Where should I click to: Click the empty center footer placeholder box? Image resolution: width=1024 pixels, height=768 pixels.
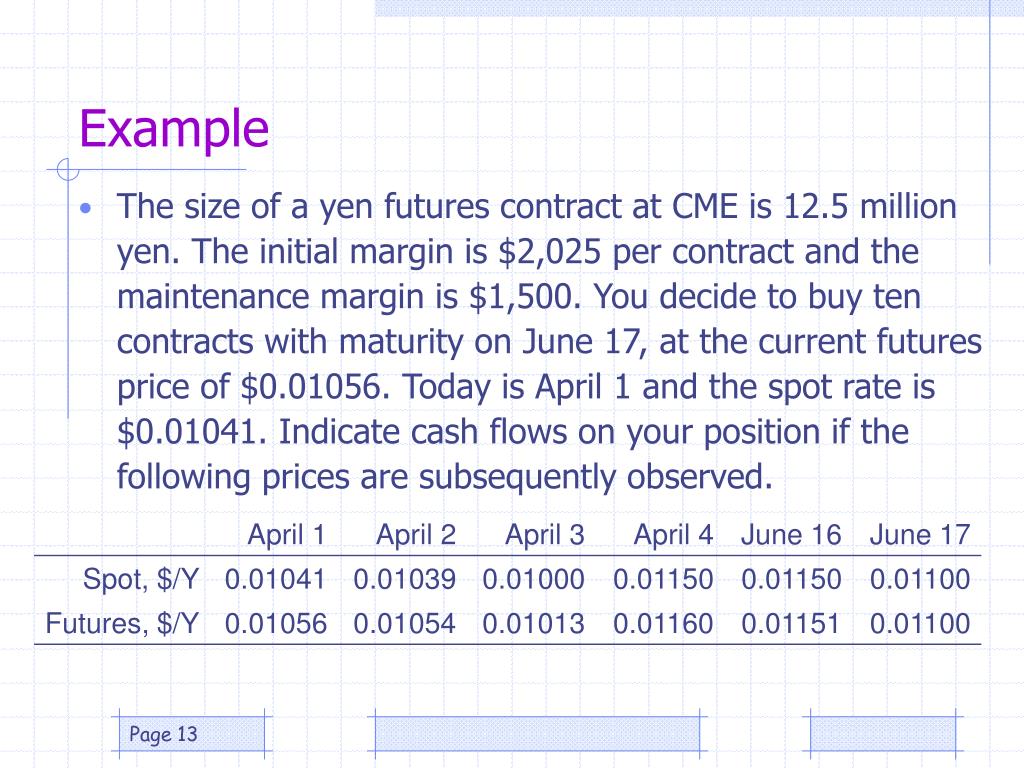[537, 734]
